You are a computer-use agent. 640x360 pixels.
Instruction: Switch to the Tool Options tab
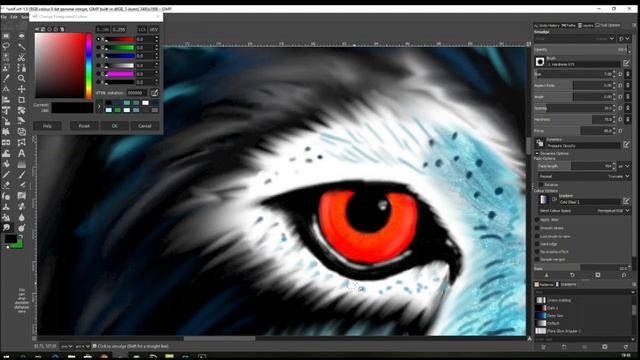(608, 25)
